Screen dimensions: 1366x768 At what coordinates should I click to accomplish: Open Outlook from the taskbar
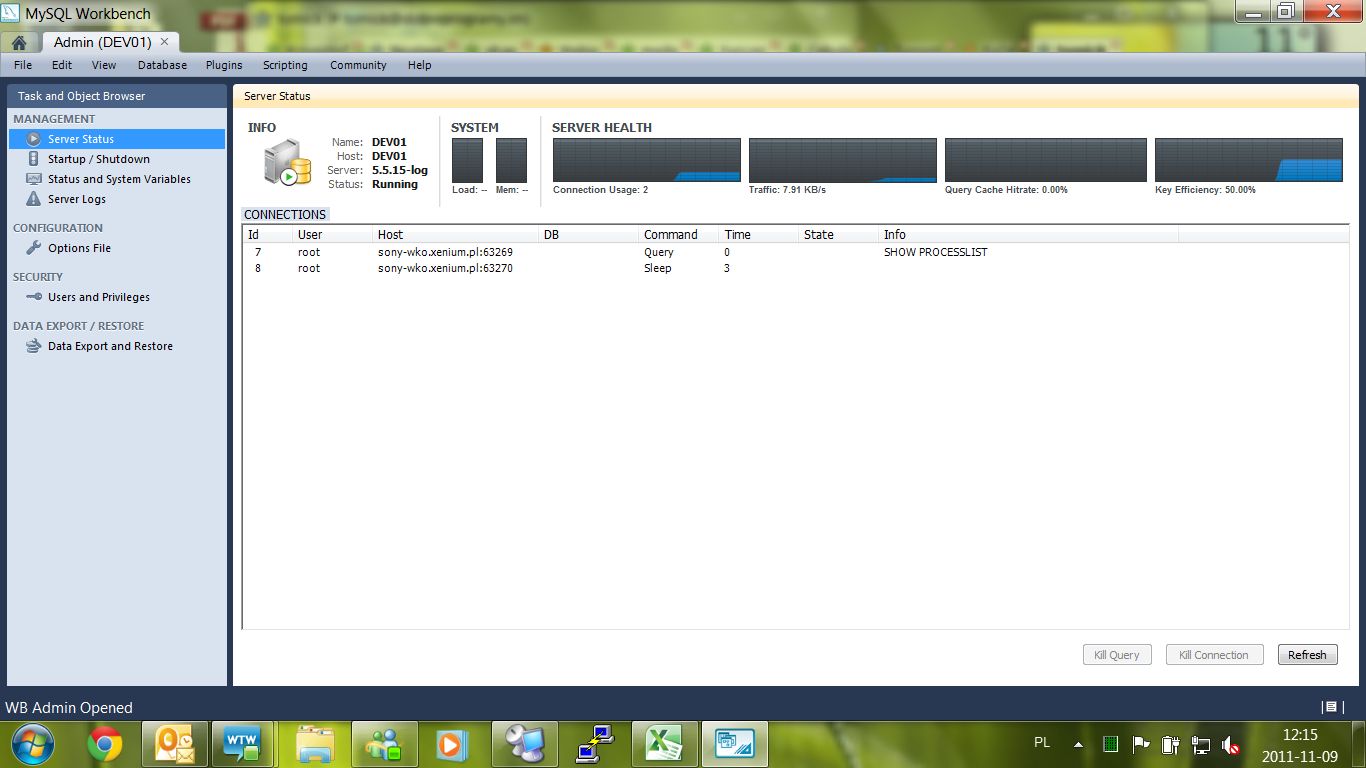174,744
